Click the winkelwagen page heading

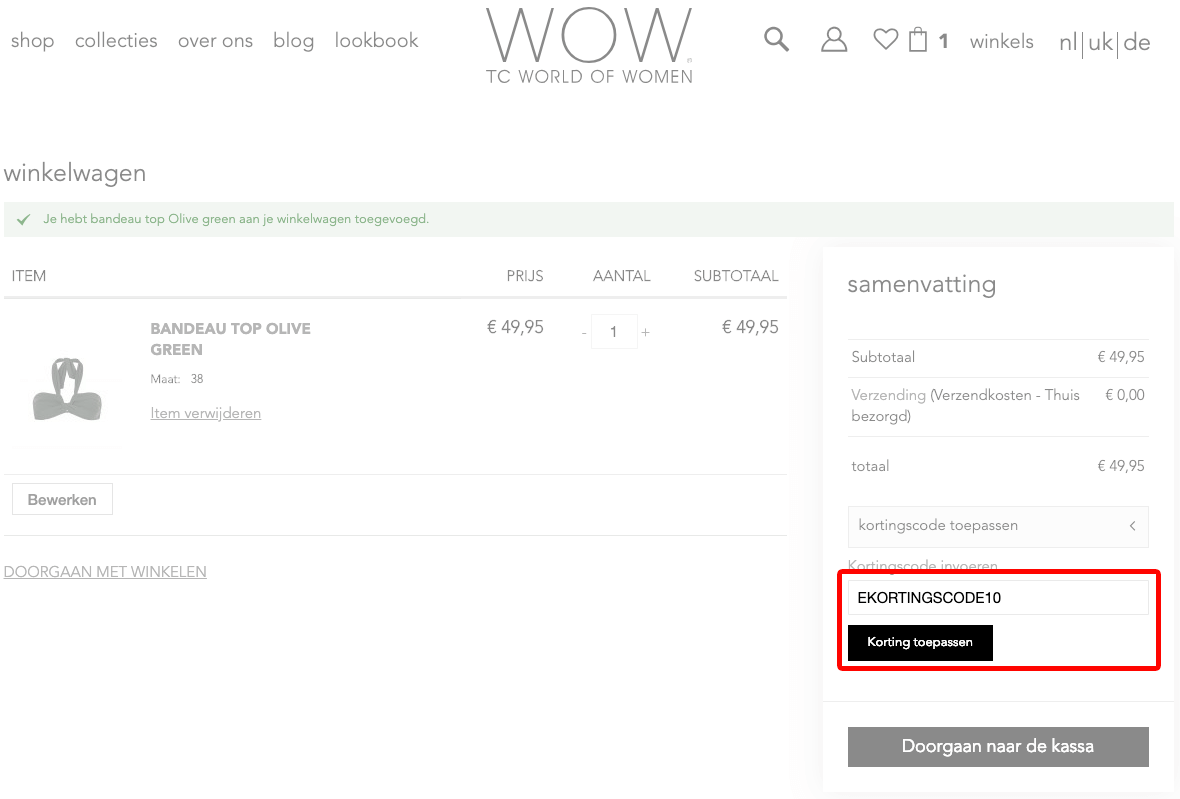(x=75, y=173)
